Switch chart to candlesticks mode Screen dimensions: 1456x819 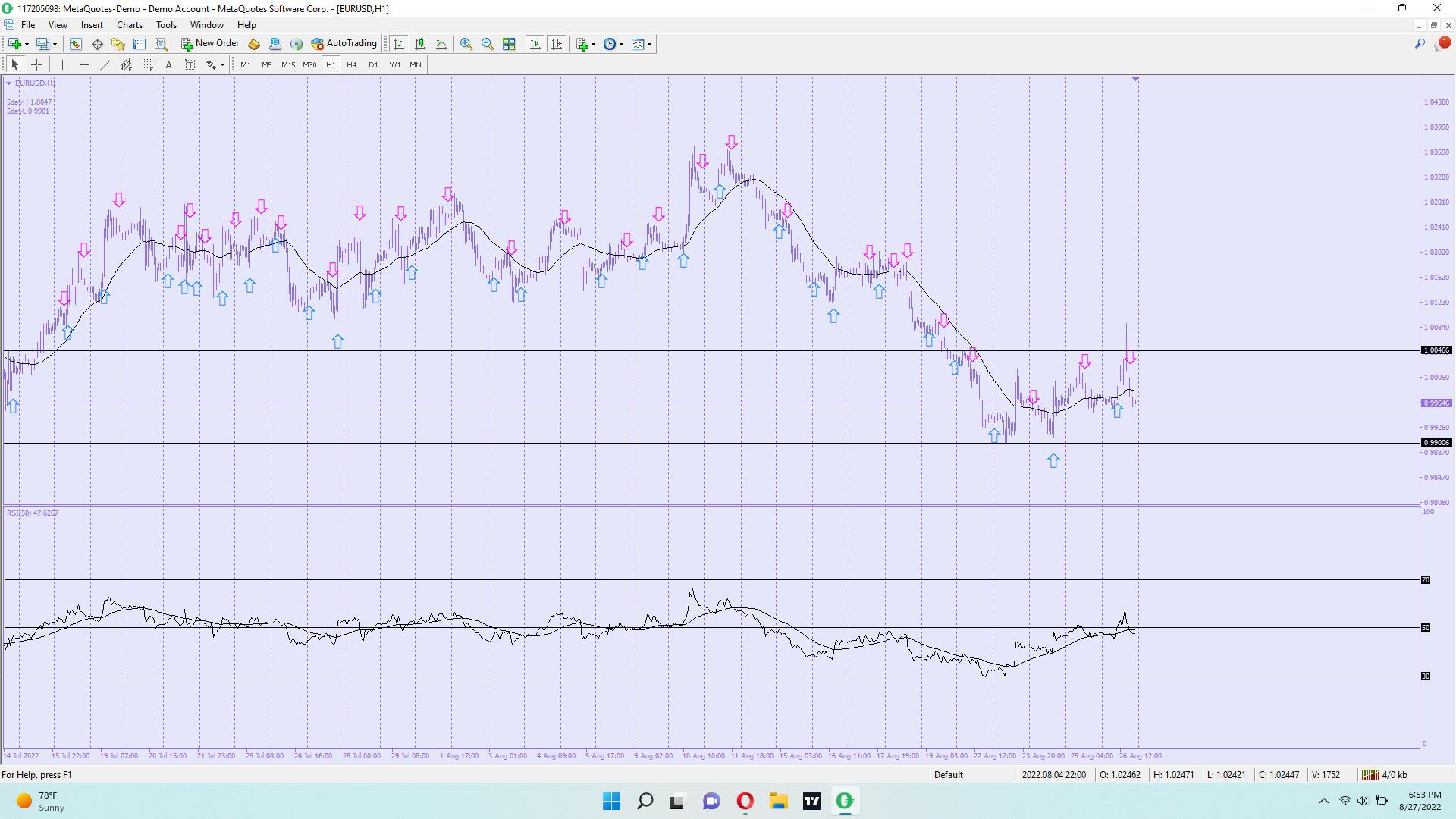pos(420,44)
